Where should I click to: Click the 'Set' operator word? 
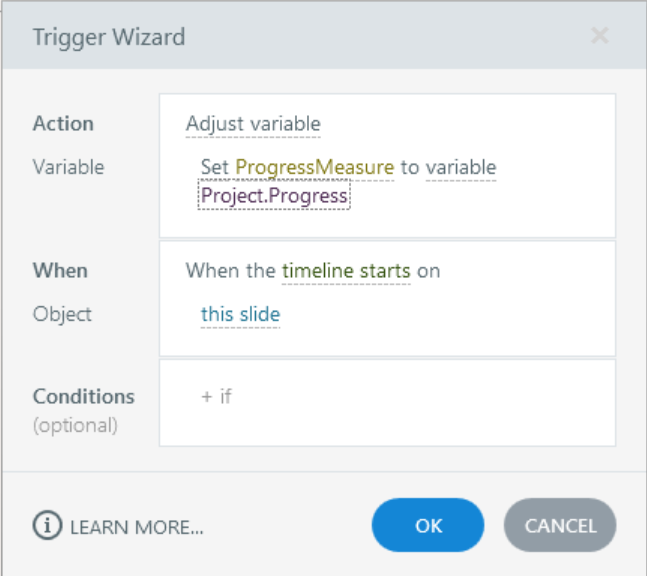pyautogui.click(x=215, y=167)
